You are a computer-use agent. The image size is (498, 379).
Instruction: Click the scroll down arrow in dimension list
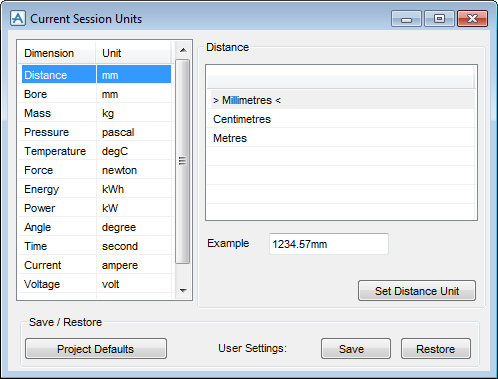[x=183, y=291]
